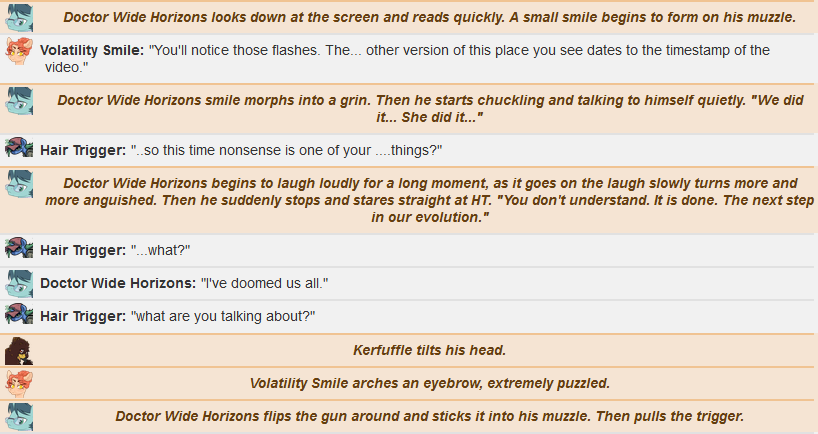818x434 pixels.
Task: Click Kerfuffle's dark avatar
Action: pos(19,351)
